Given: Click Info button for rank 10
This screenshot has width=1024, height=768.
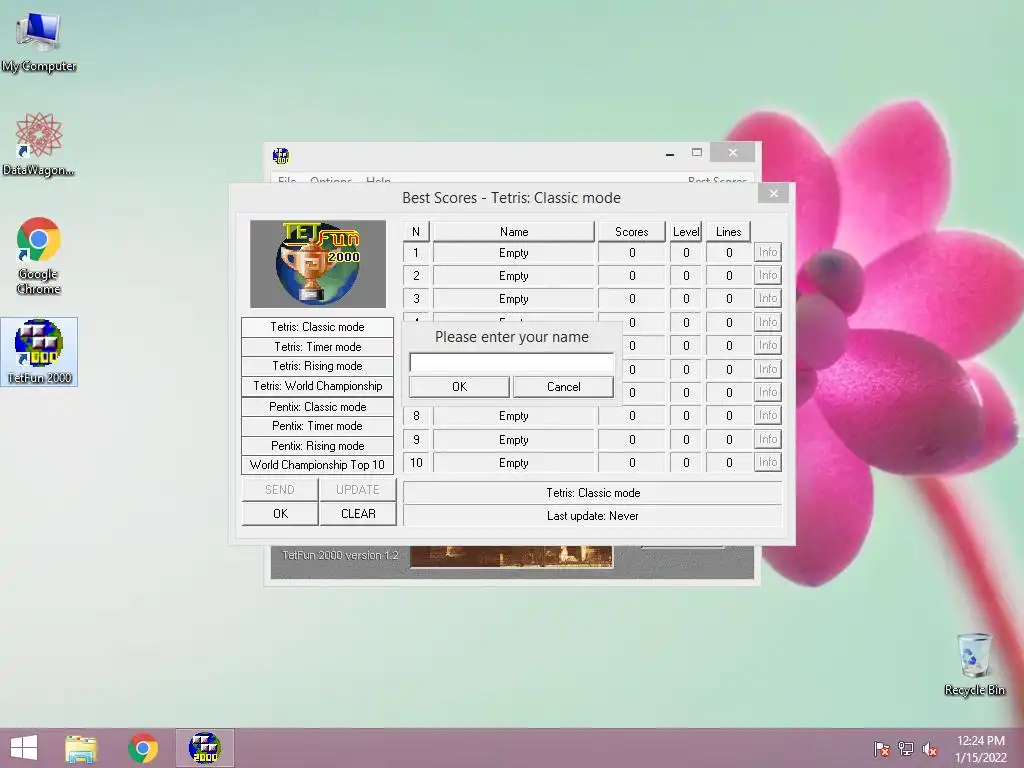Looking at the screenshot, I should [768, 462].
